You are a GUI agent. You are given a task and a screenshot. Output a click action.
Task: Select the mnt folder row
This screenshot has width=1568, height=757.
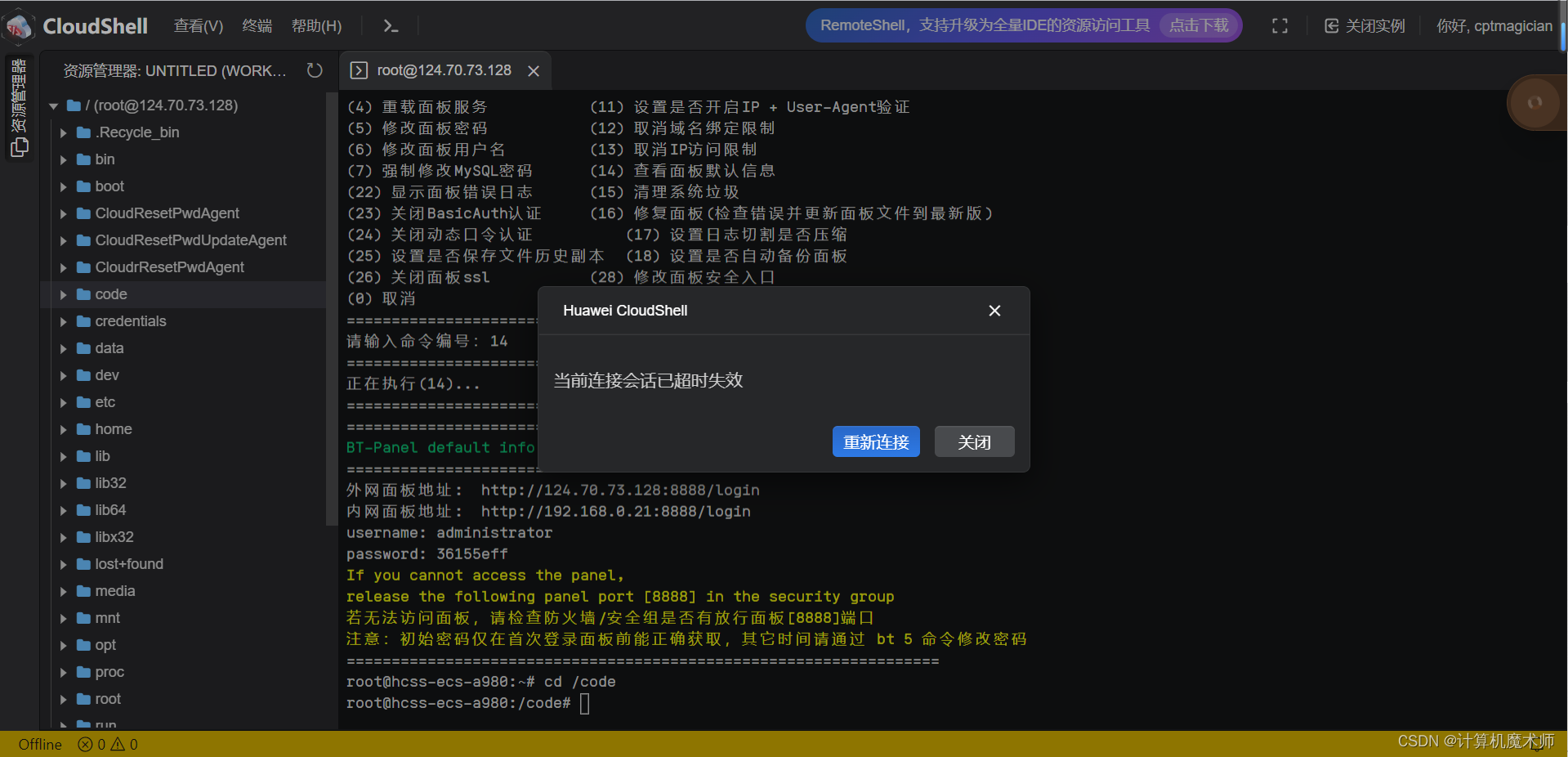click(183, 618)
